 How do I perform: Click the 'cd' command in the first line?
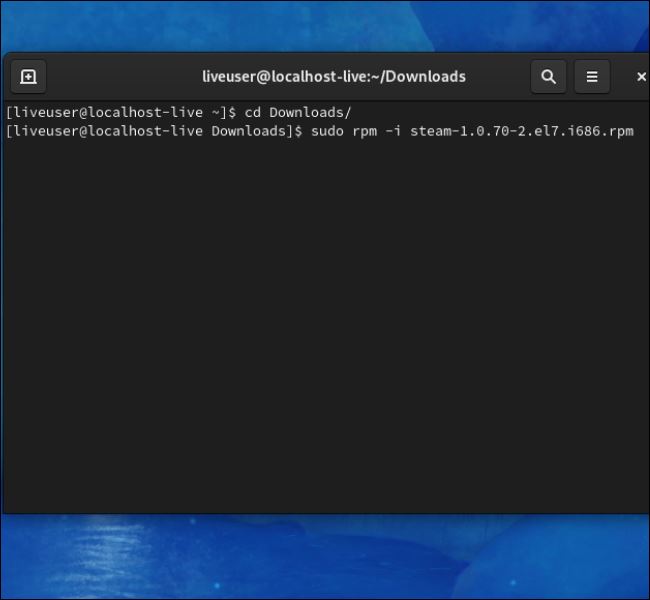pos(252,112)
